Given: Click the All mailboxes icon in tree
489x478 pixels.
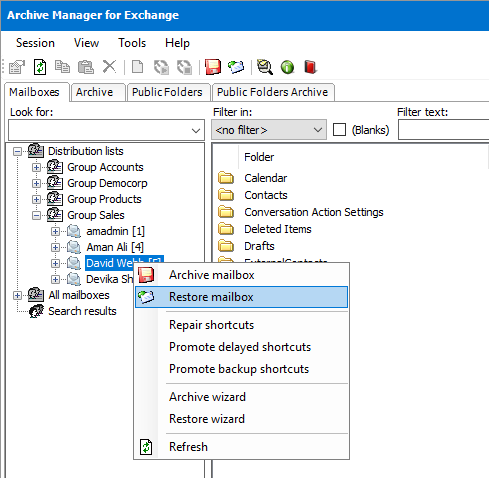Looking at the screenshot, I should pos(36,295).
